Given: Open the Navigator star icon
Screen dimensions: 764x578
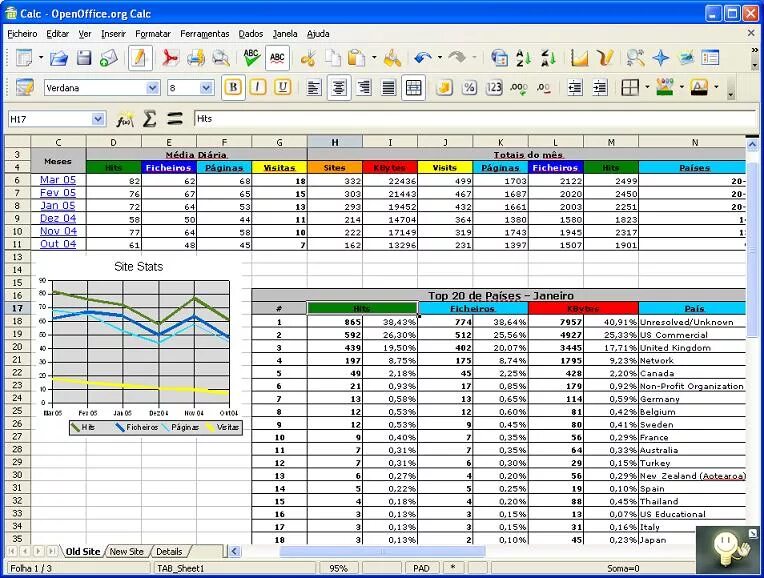Looking at the screenshot, I should (660, 58).
